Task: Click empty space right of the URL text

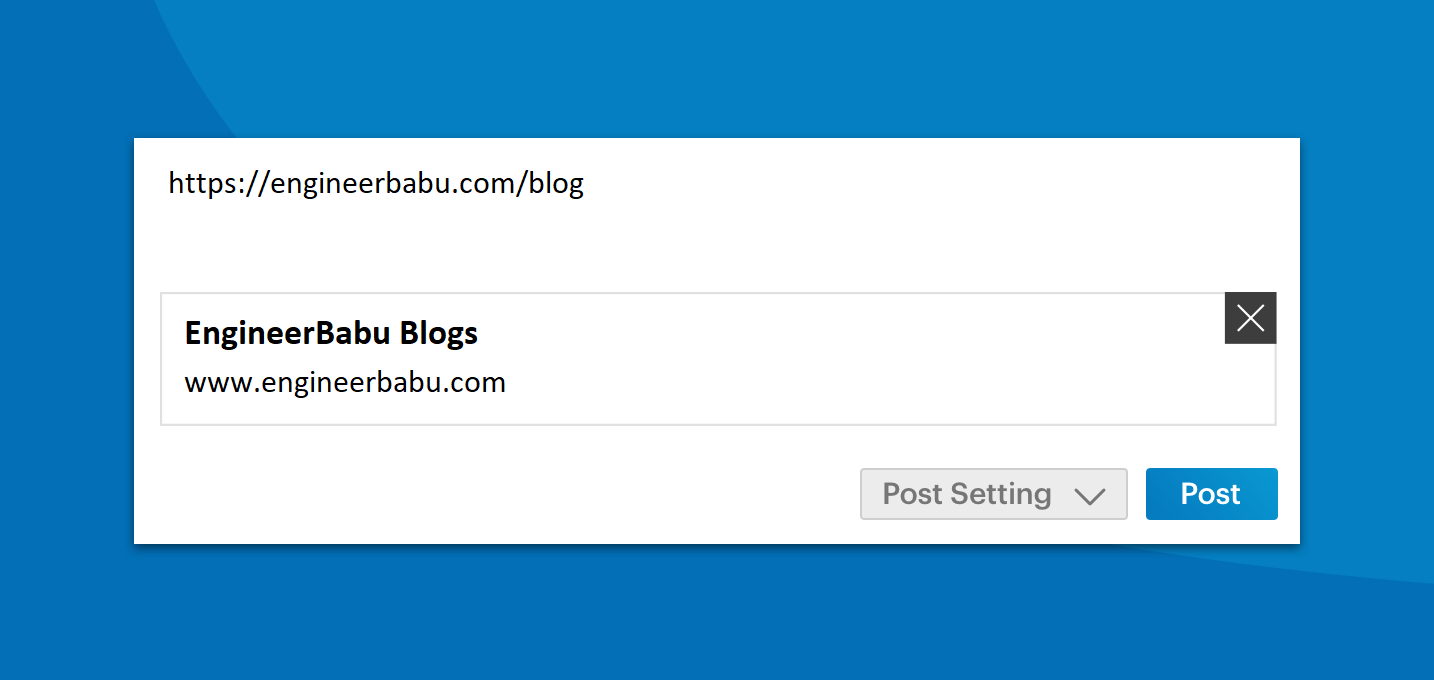Action: [900, 184]
